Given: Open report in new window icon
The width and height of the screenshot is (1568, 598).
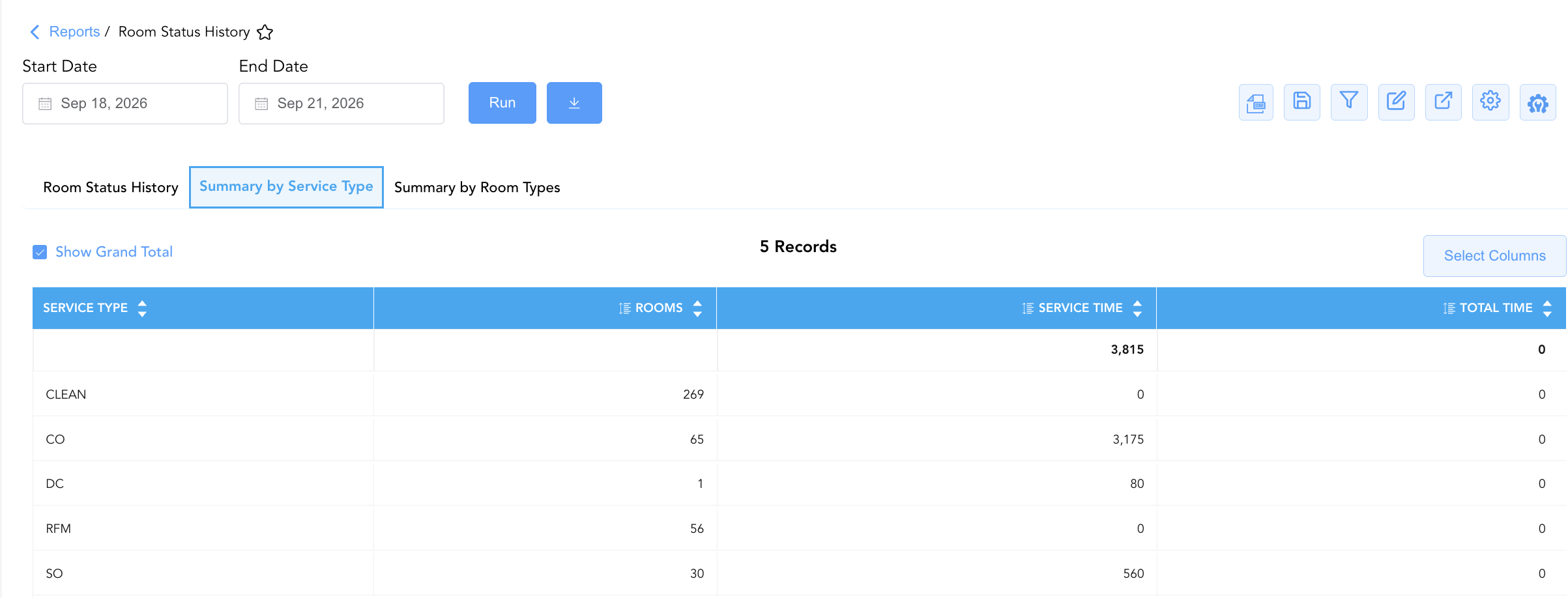Looking at the screenshot, I should [1444, 102].
